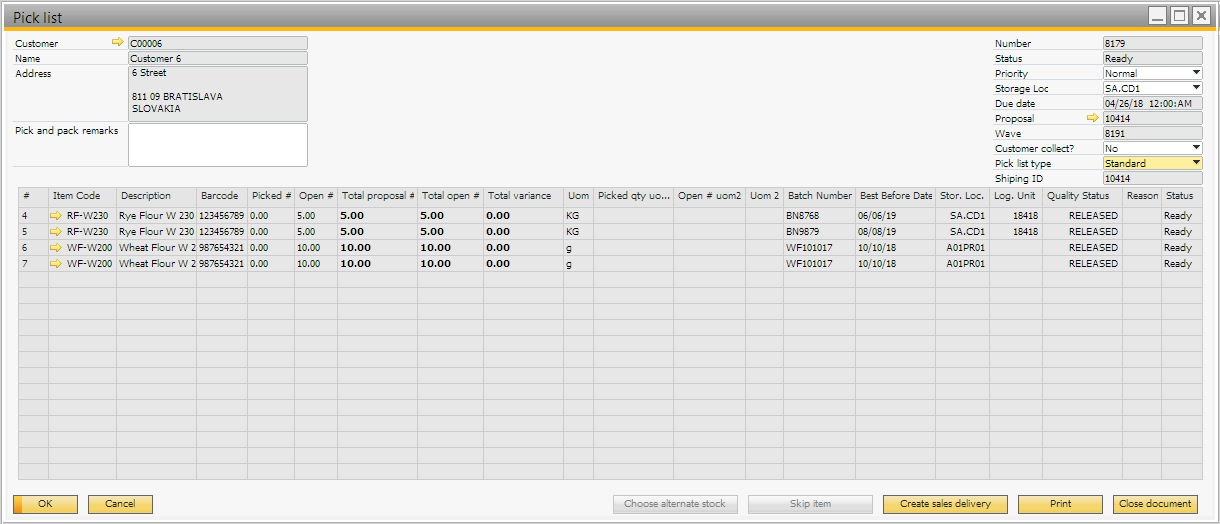Click link arrow for row 7 WF-W200
This screenshot has height=524, width=1220.
(x=56, y=264)
